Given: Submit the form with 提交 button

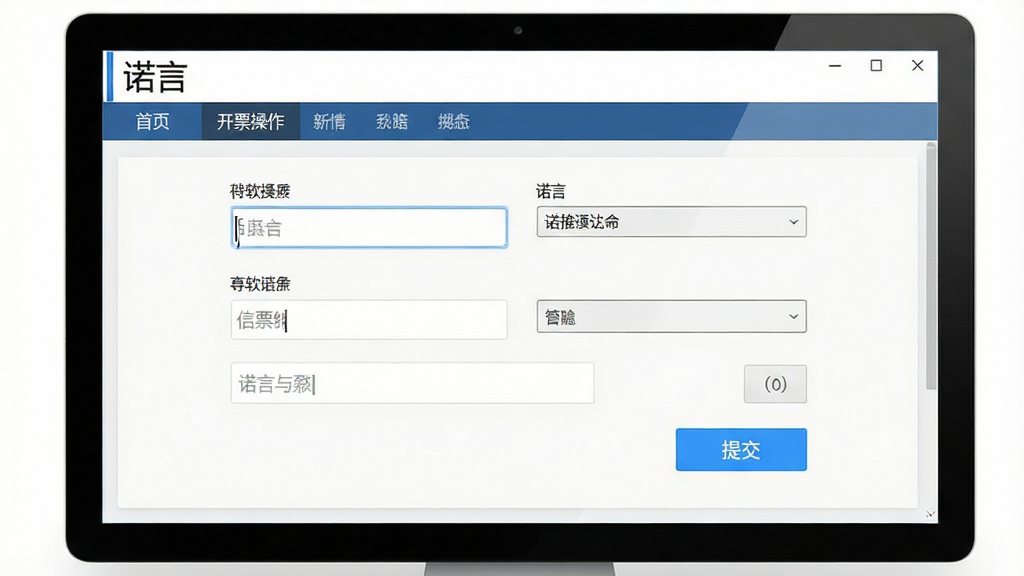Looking at the screenshot, I should (741, 449).
